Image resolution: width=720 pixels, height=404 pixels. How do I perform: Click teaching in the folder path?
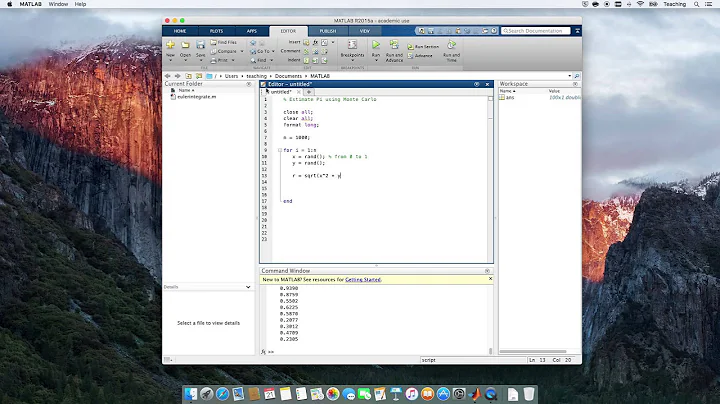256,76
